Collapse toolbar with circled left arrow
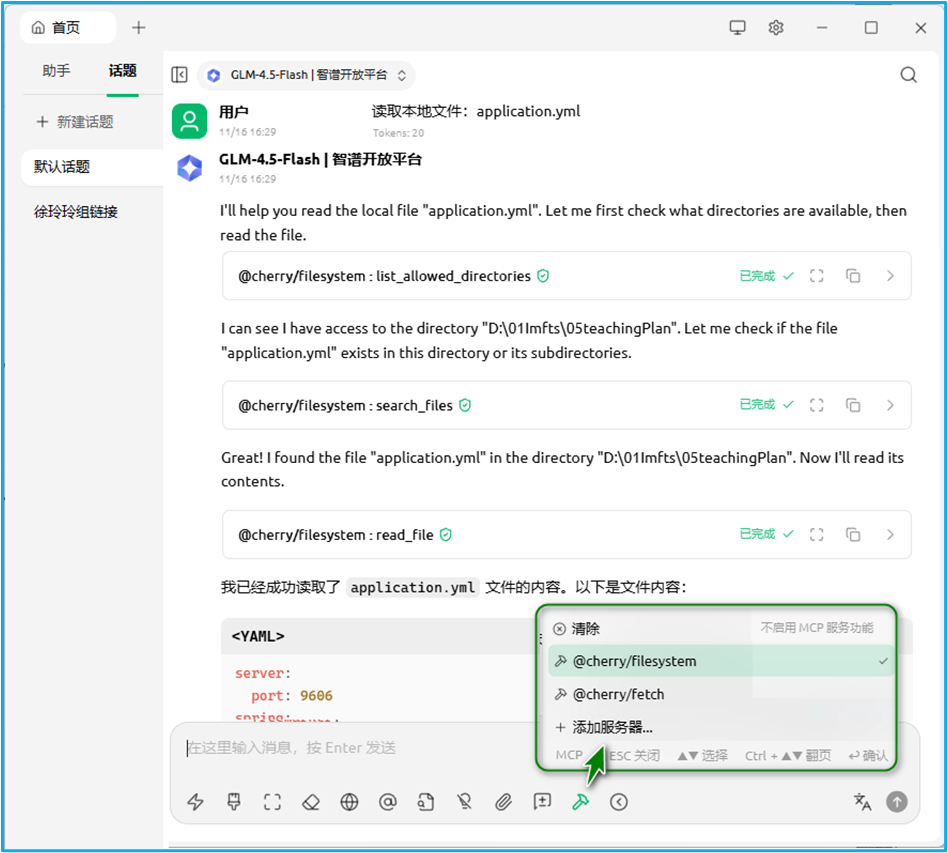This screenshot has height=853, width=948. (x=618, y=802)
